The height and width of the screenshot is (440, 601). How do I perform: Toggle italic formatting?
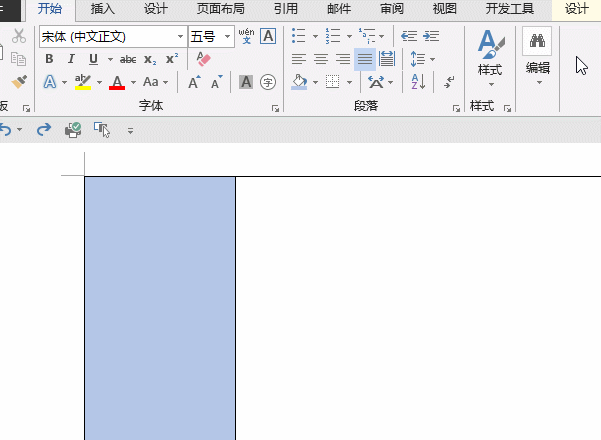[x=71, y=59]
